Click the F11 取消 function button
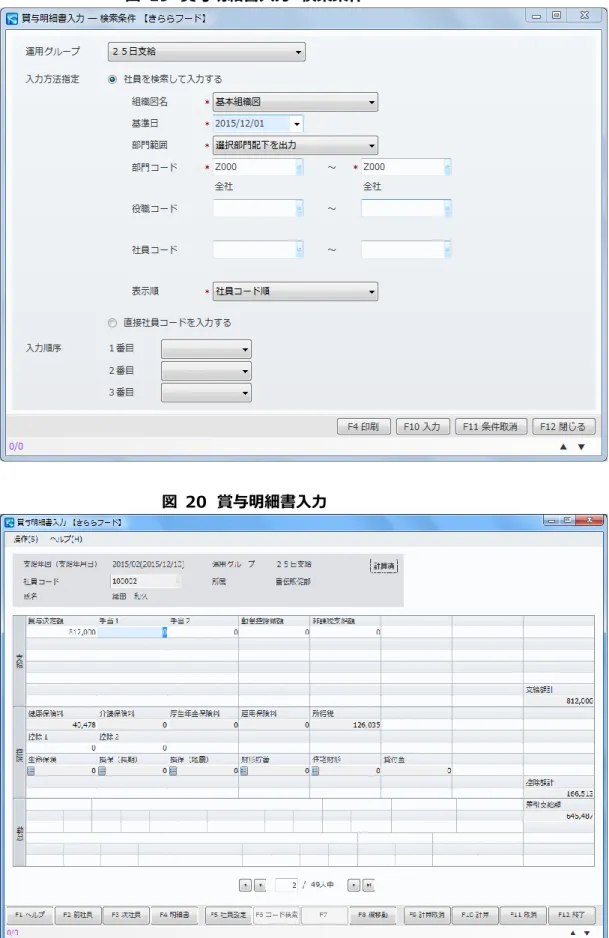This screenshot has width=609, height=938. 523,915
